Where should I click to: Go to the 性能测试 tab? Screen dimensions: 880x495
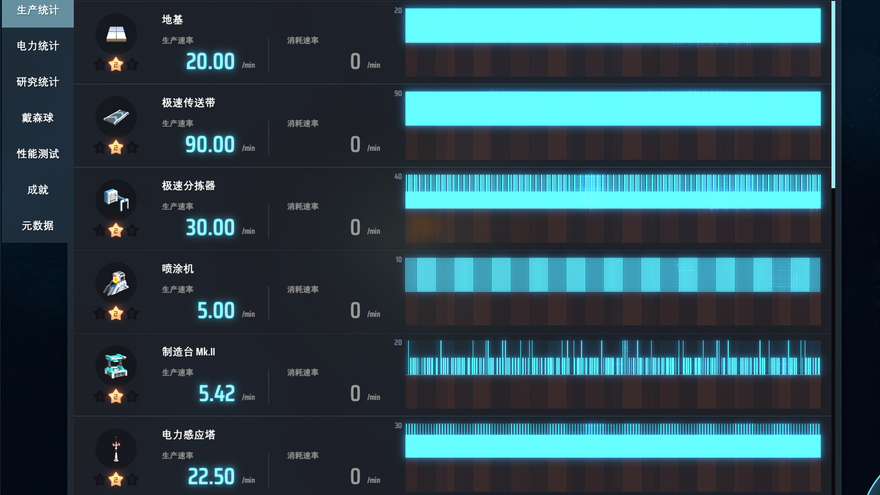coord(37,154)
